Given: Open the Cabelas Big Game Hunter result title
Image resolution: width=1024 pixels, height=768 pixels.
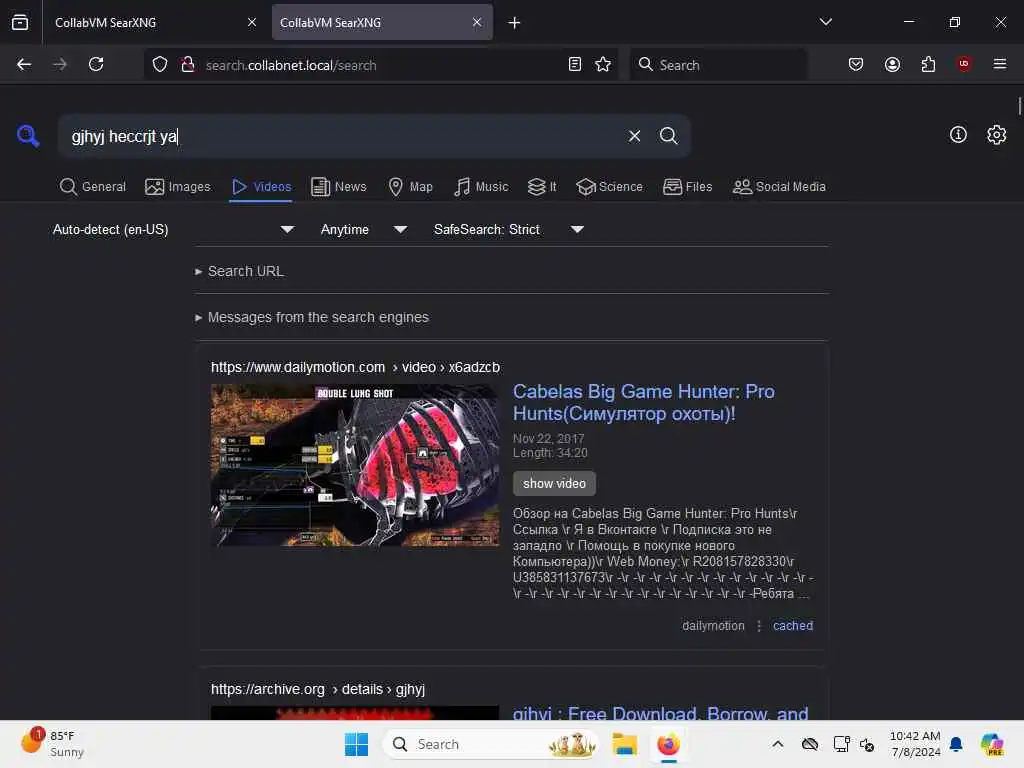Looking at the screenshot, I should (643, 402).
